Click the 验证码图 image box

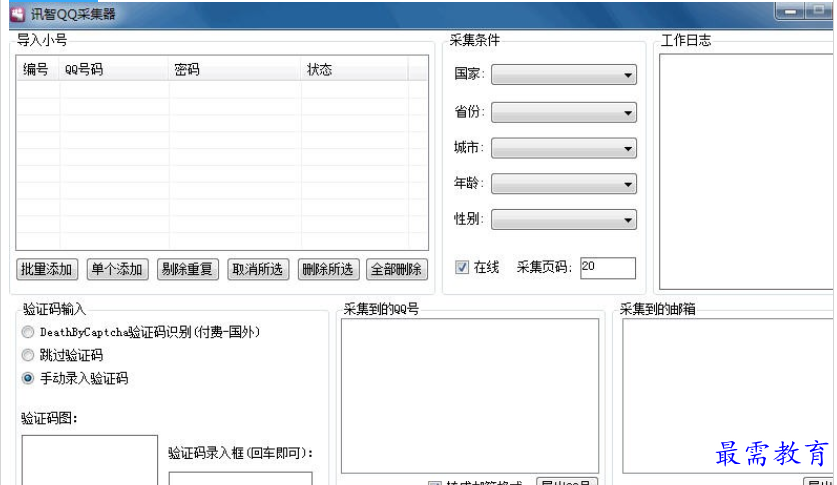(x=90, y=460)
